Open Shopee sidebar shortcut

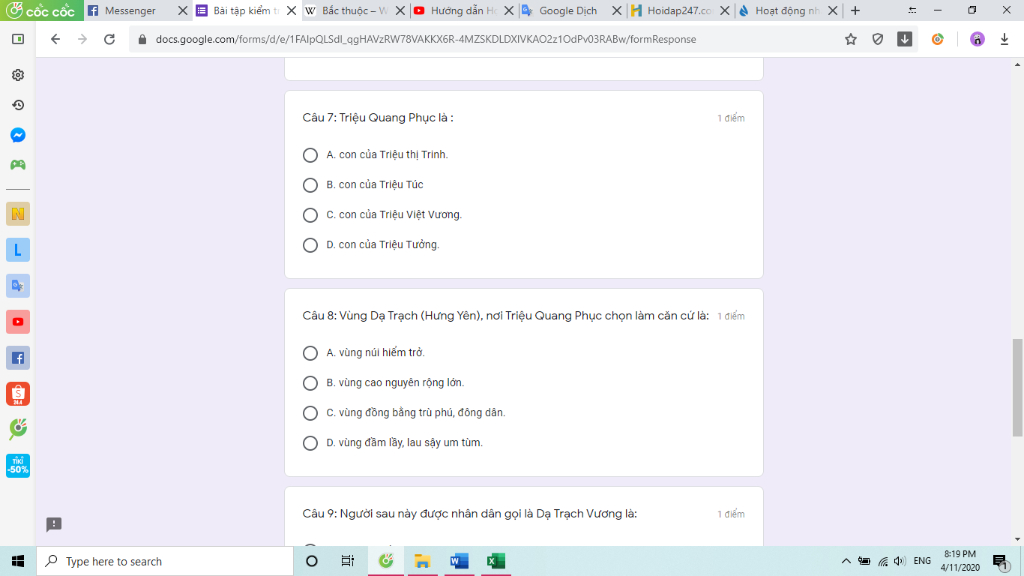pos(18,394)
